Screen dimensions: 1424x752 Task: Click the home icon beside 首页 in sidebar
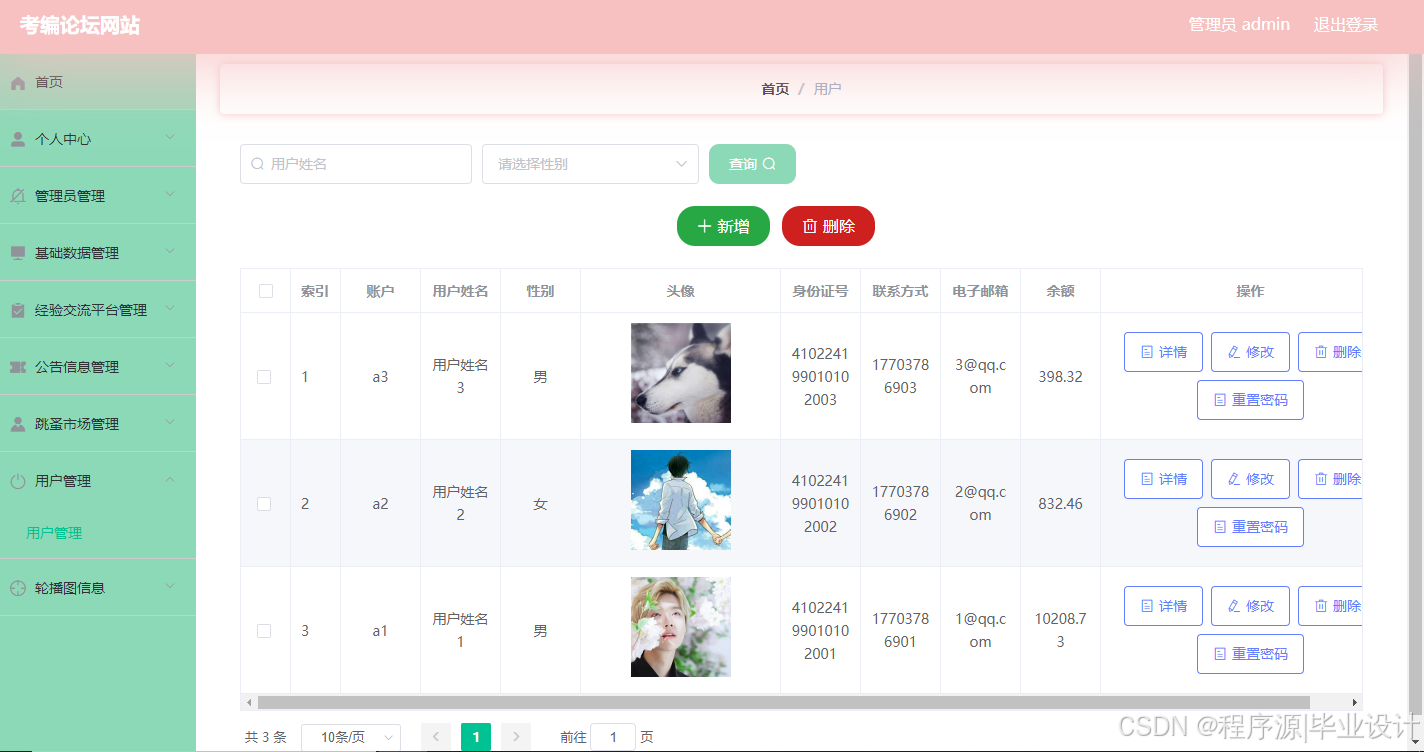[18, 83]
